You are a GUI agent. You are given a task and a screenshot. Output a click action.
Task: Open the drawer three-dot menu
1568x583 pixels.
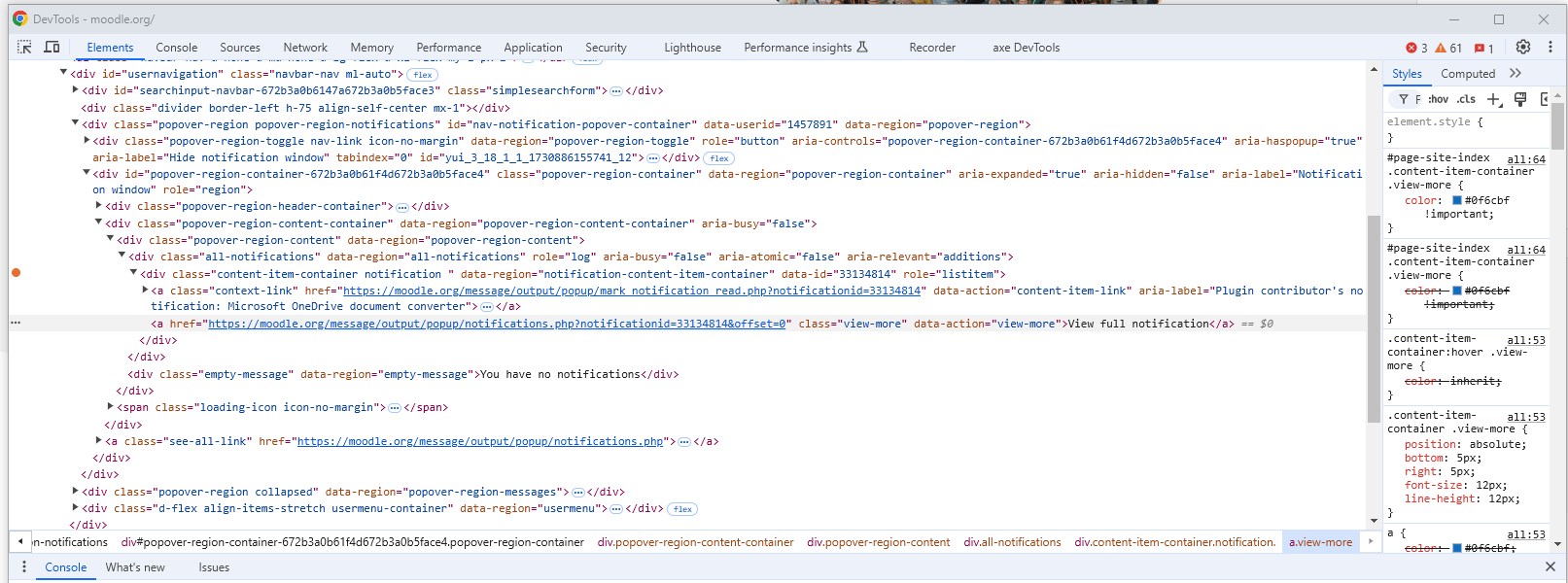coord(24,567)
